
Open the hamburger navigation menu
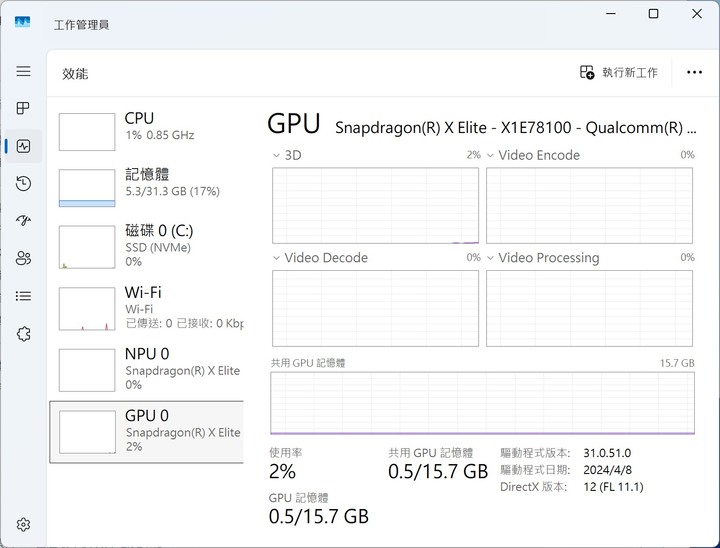[23, 72]
